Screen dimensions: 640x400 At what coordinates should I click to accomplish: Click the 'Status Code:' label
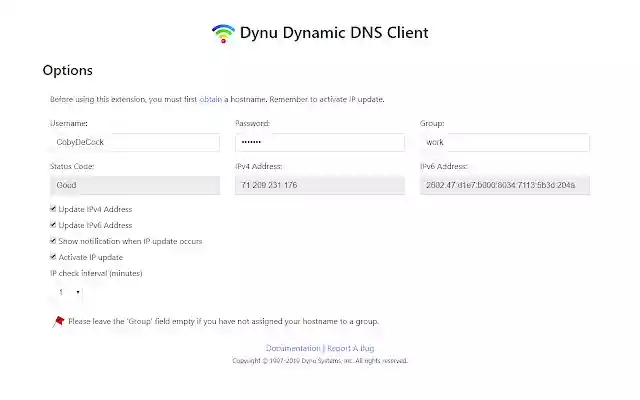[72, 167]
